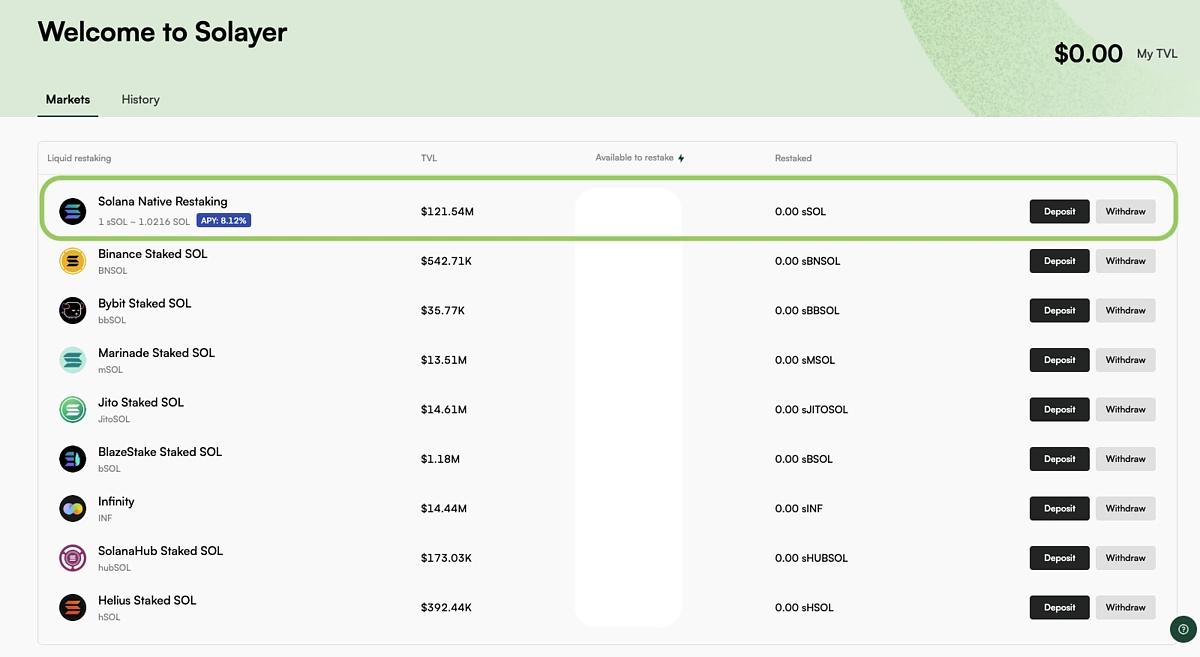This screenshot has height=657, width=1200.
Task: Click the Jito Staked SOL icon
Action: pyautogui.click(x=73, y=409)
